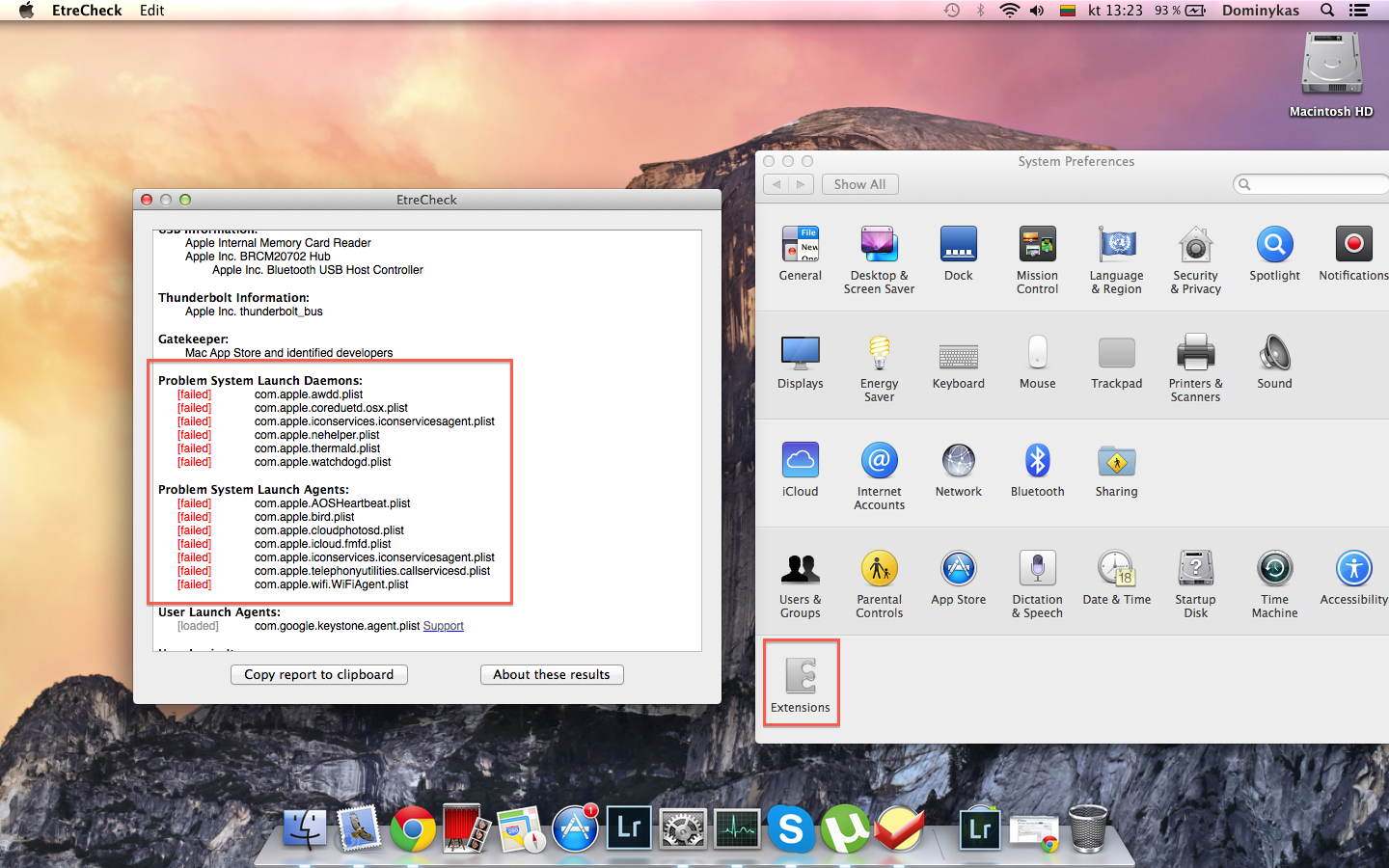Open Network preferences

(x=958, y=470)
